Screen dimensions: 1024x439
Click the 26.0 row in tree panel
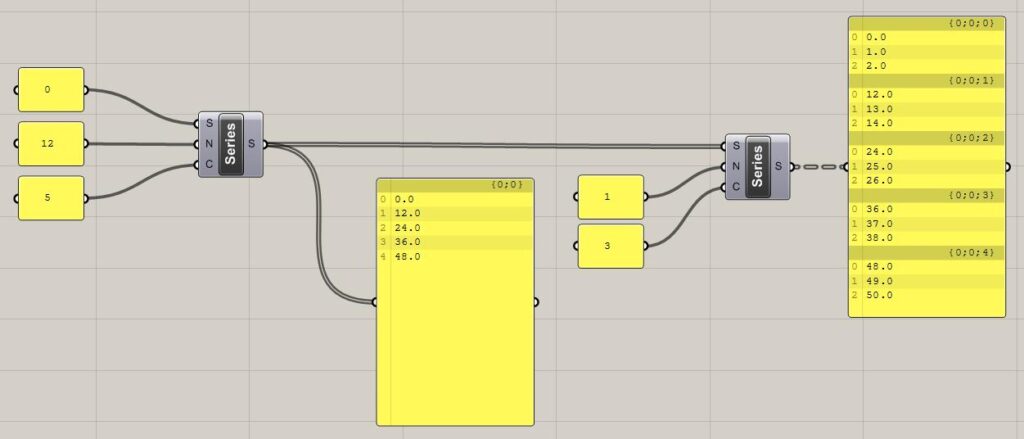(x=927, y=181)
